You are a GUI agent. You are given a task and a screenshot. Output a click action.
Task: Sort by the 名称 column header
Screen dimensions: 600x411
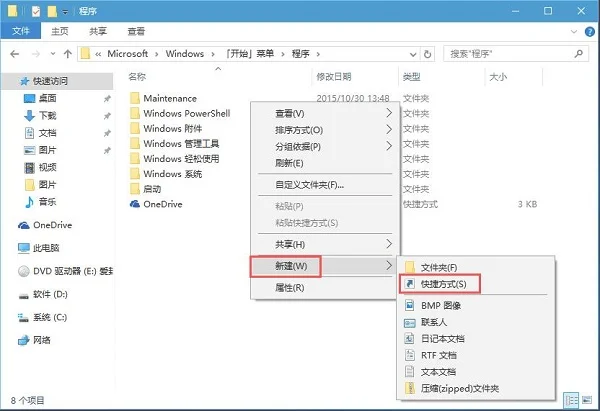point(137,77)
